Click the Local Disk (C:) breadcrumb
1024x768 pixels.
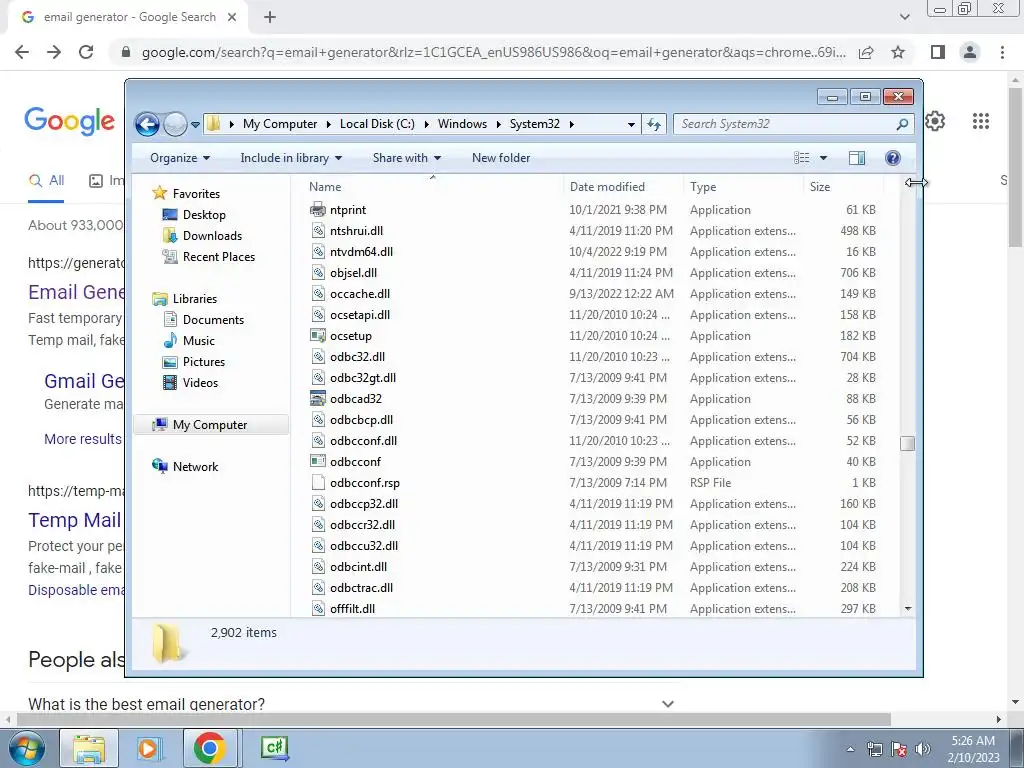pyautogui.click(x=377, y=124)
